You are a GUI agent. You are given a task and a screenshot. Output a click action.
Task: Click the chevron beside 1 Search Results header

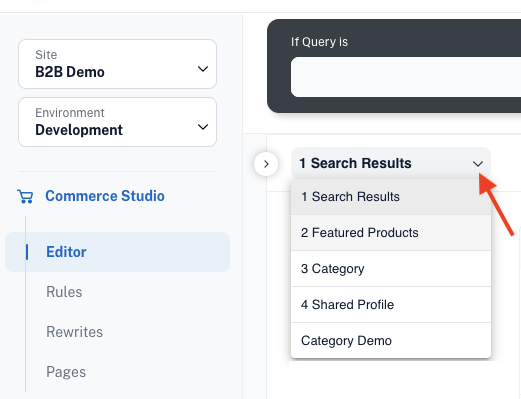point(478,164)
